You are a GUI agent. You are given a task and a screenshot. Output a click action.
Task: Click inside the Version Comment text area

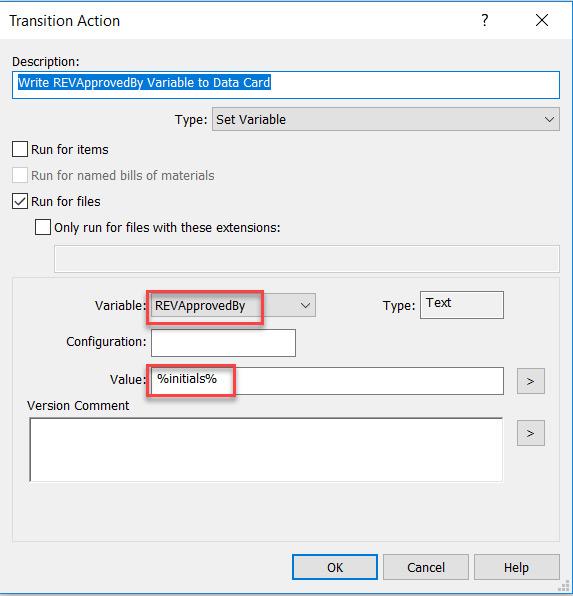[x=266, y=450]
